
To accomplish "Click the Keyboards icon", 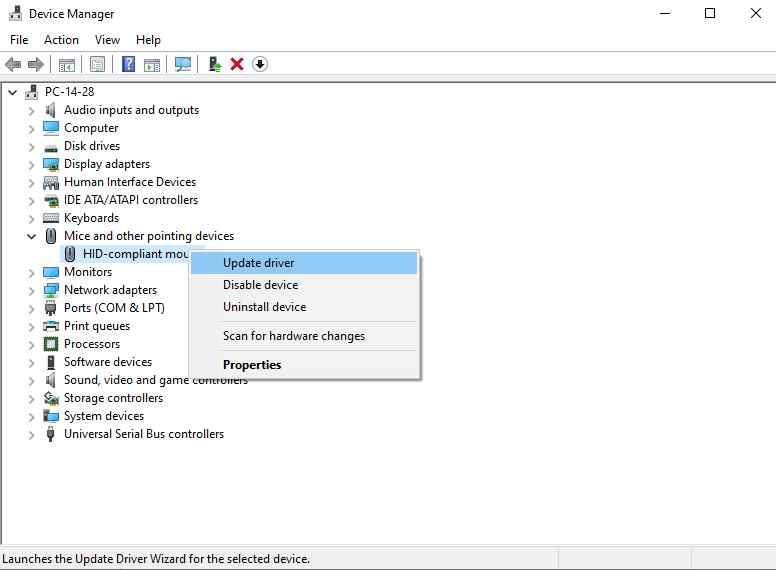I will [51, 218].
